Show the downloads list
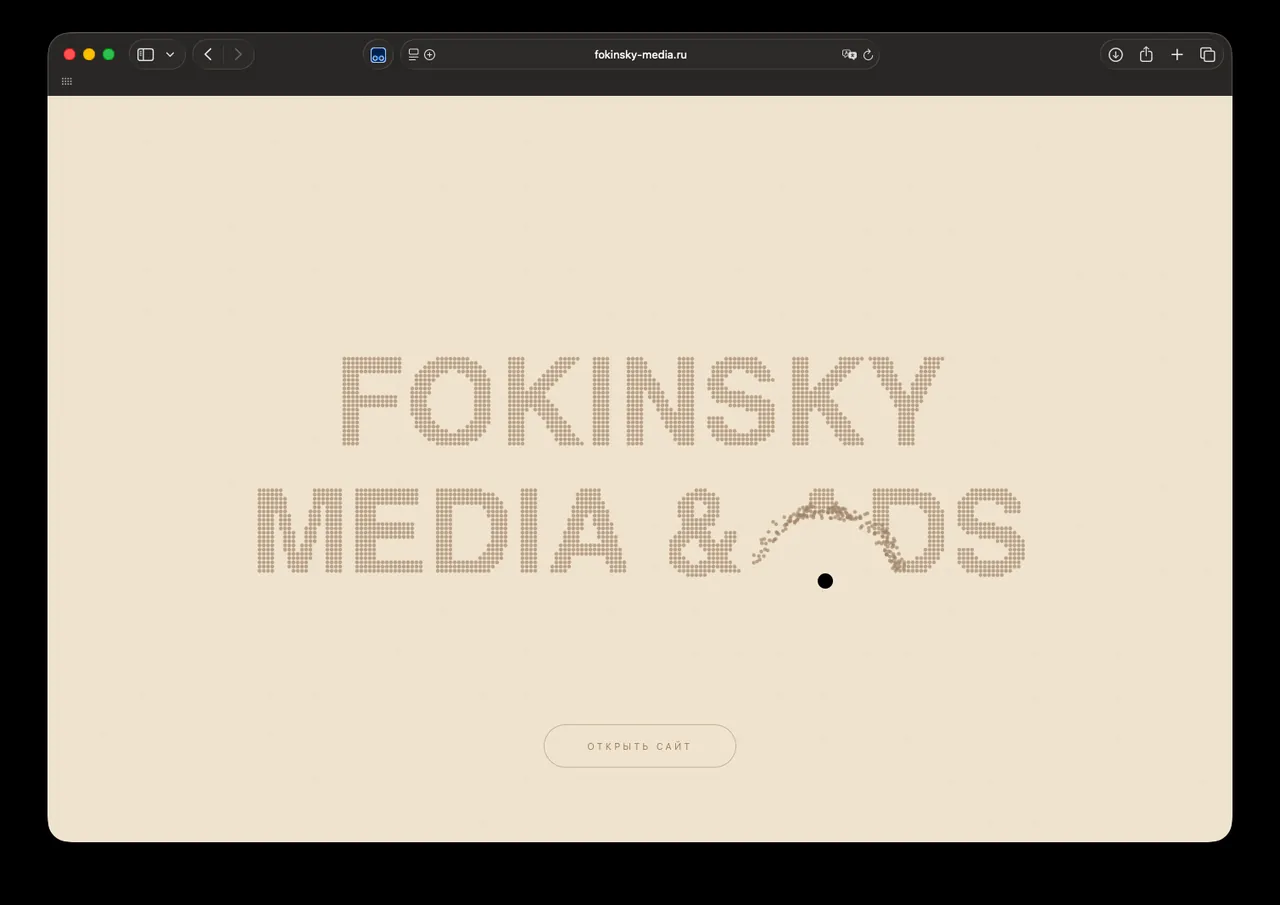 (1116, 55)
